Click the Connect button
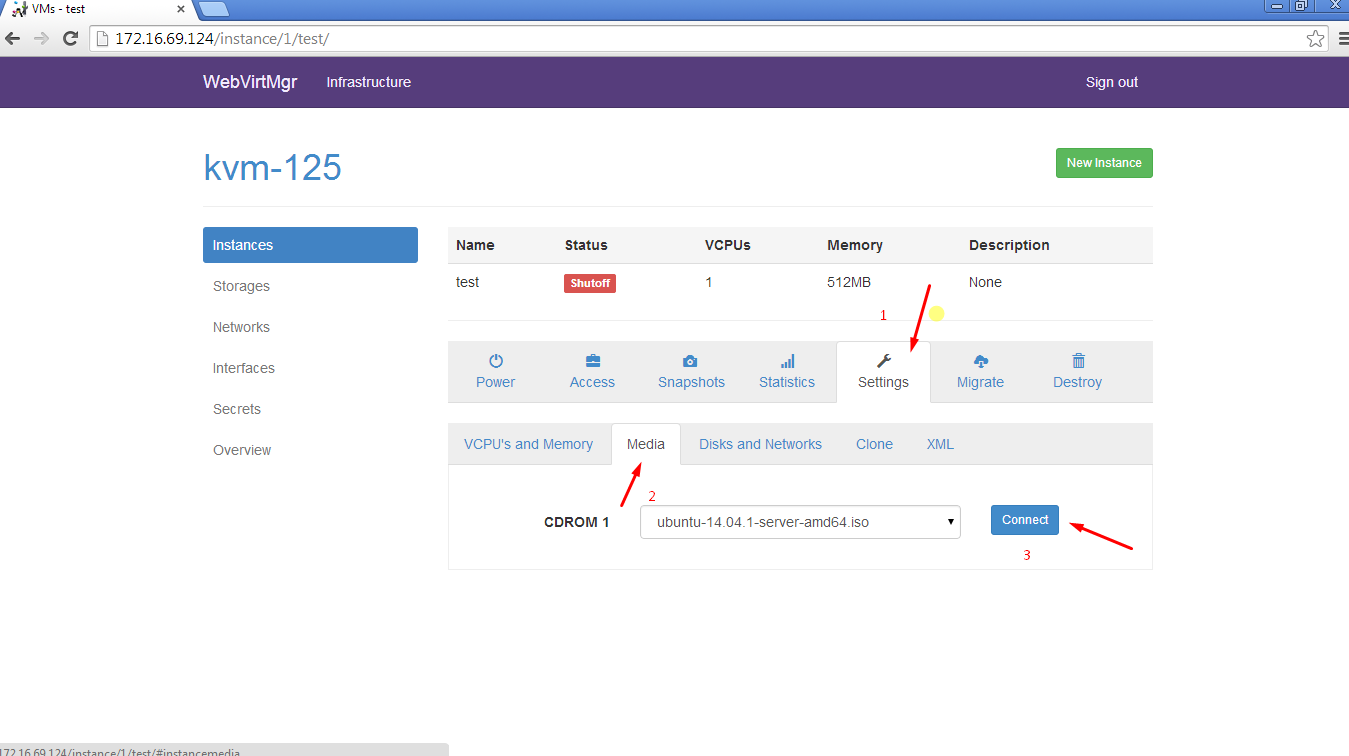This screenshot has height=756, width=1349. 1025,520
